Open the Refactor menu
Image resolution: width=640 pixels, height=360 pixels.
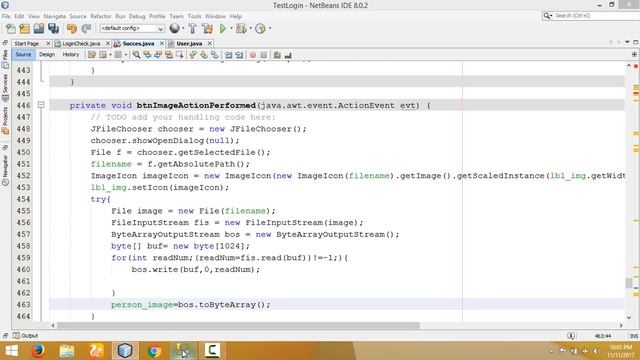point(101,16)
